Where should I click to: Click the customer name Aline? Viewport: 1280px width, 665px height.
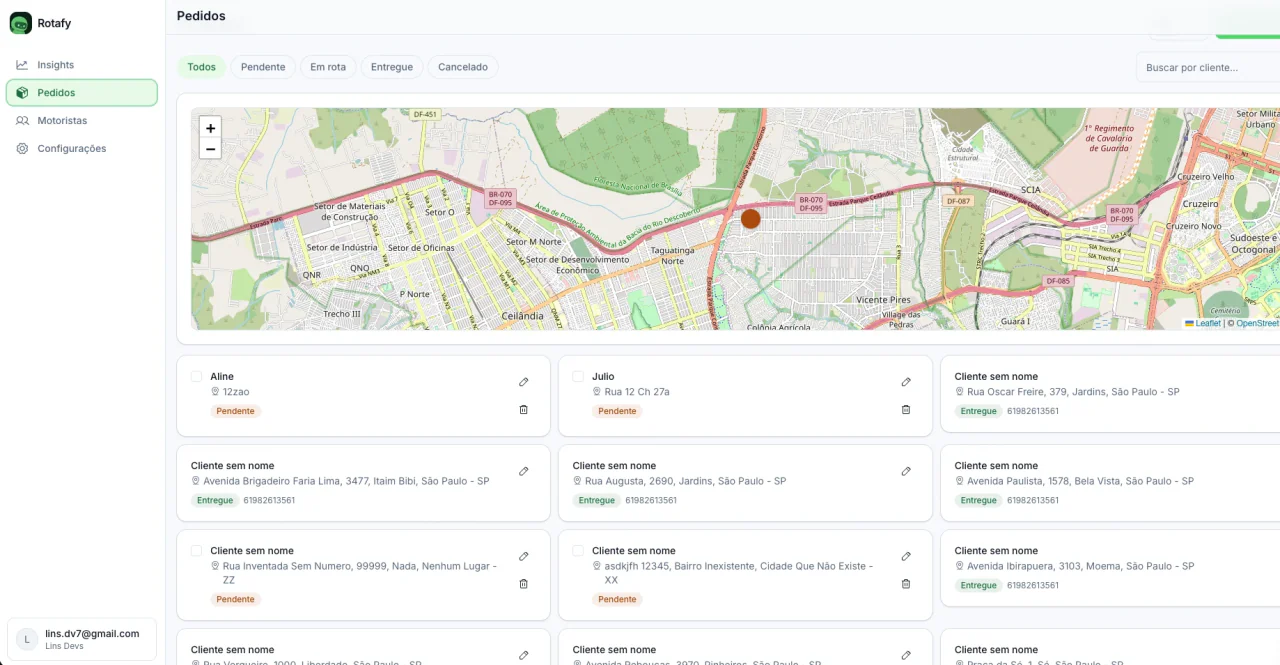pyautogui.click(x=222, y=377)
